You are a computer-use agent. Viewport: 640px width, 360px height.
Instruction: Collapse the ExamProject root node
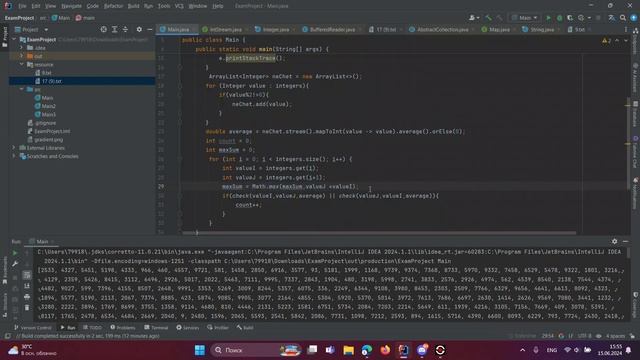(x=14, y=40)
